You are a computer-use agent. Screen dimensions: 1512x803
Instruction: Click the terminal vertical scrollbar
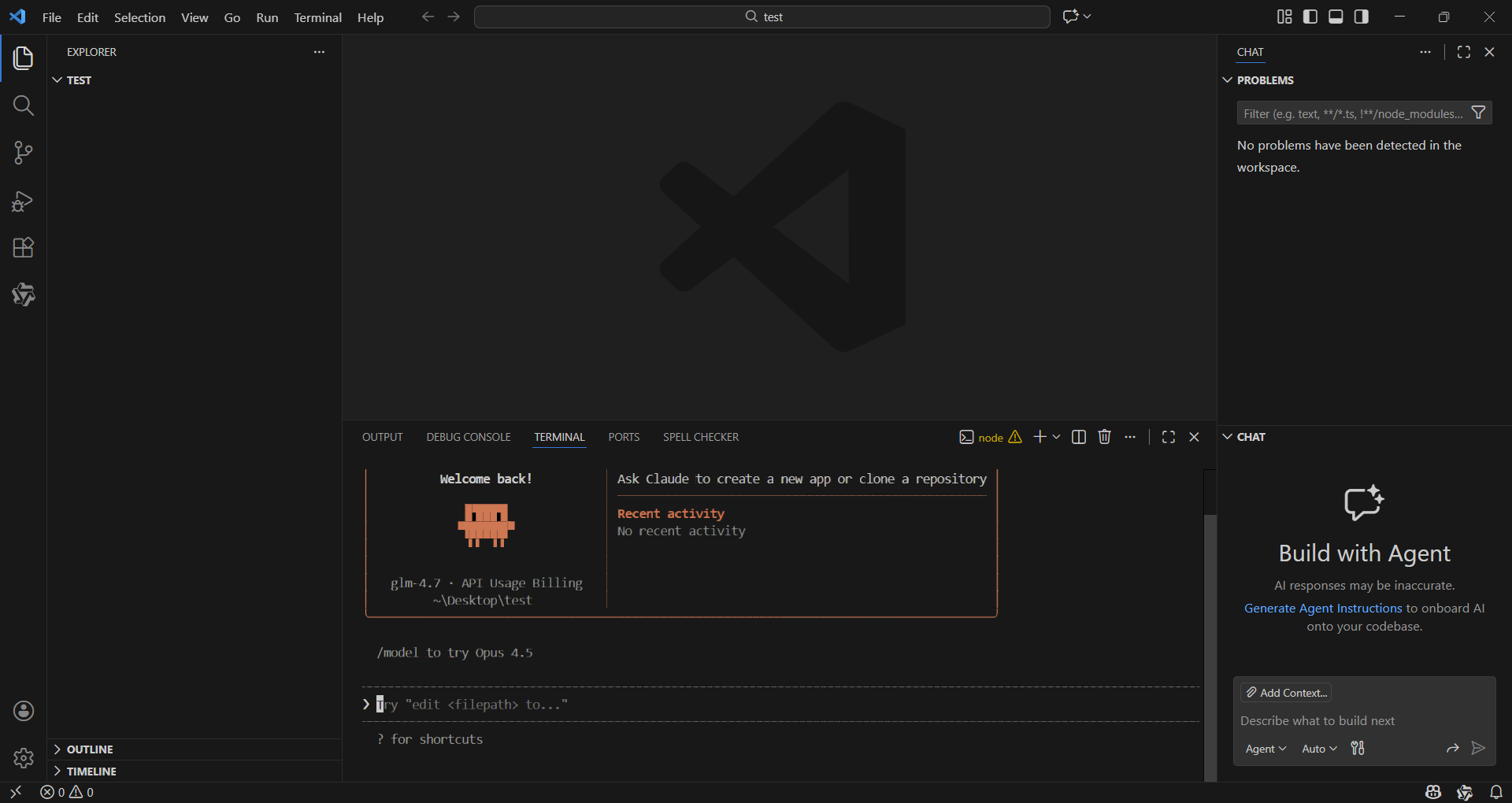(1210, 647)
